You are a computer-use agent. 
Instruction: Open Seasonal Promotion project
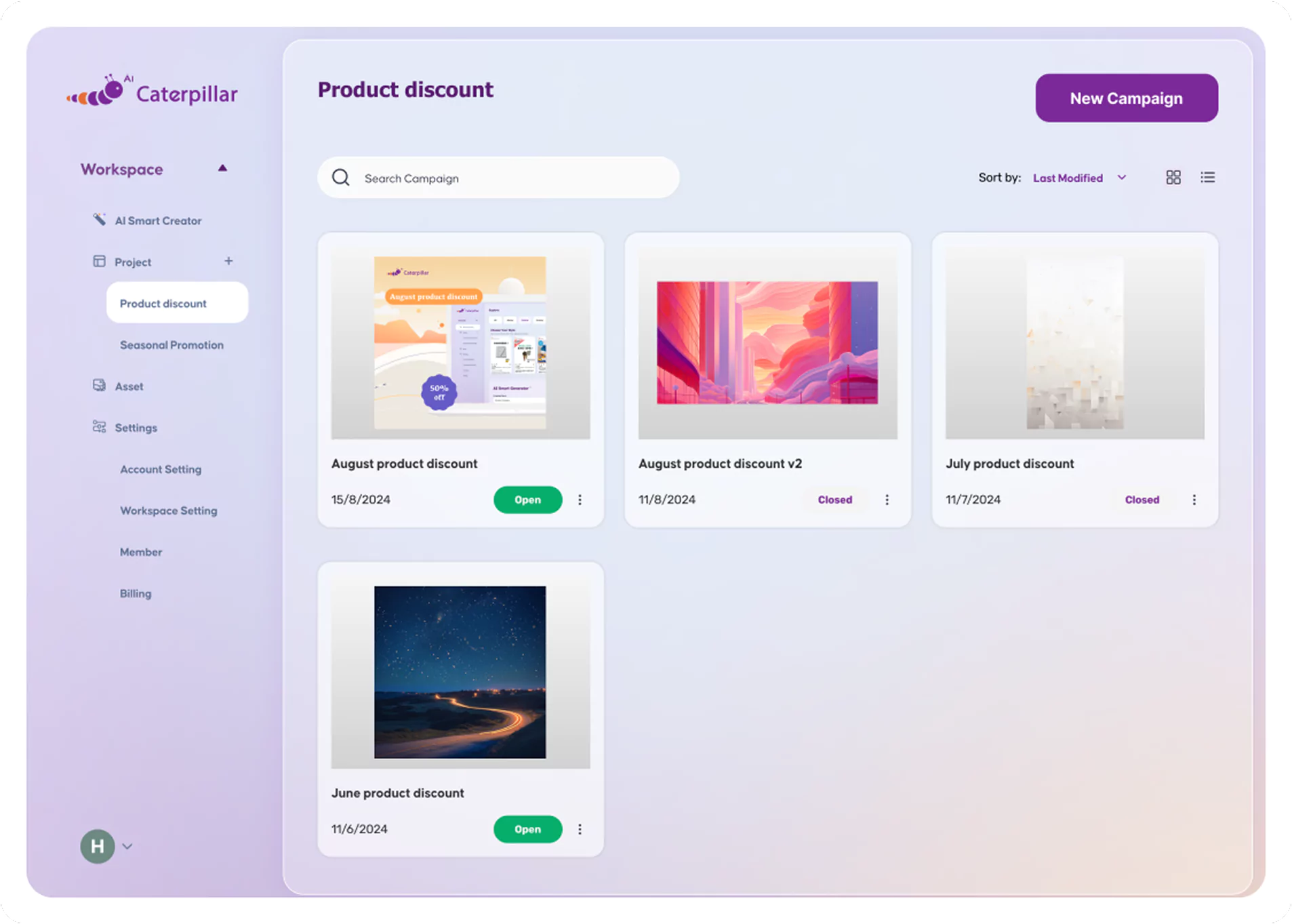tap(171, 345)
